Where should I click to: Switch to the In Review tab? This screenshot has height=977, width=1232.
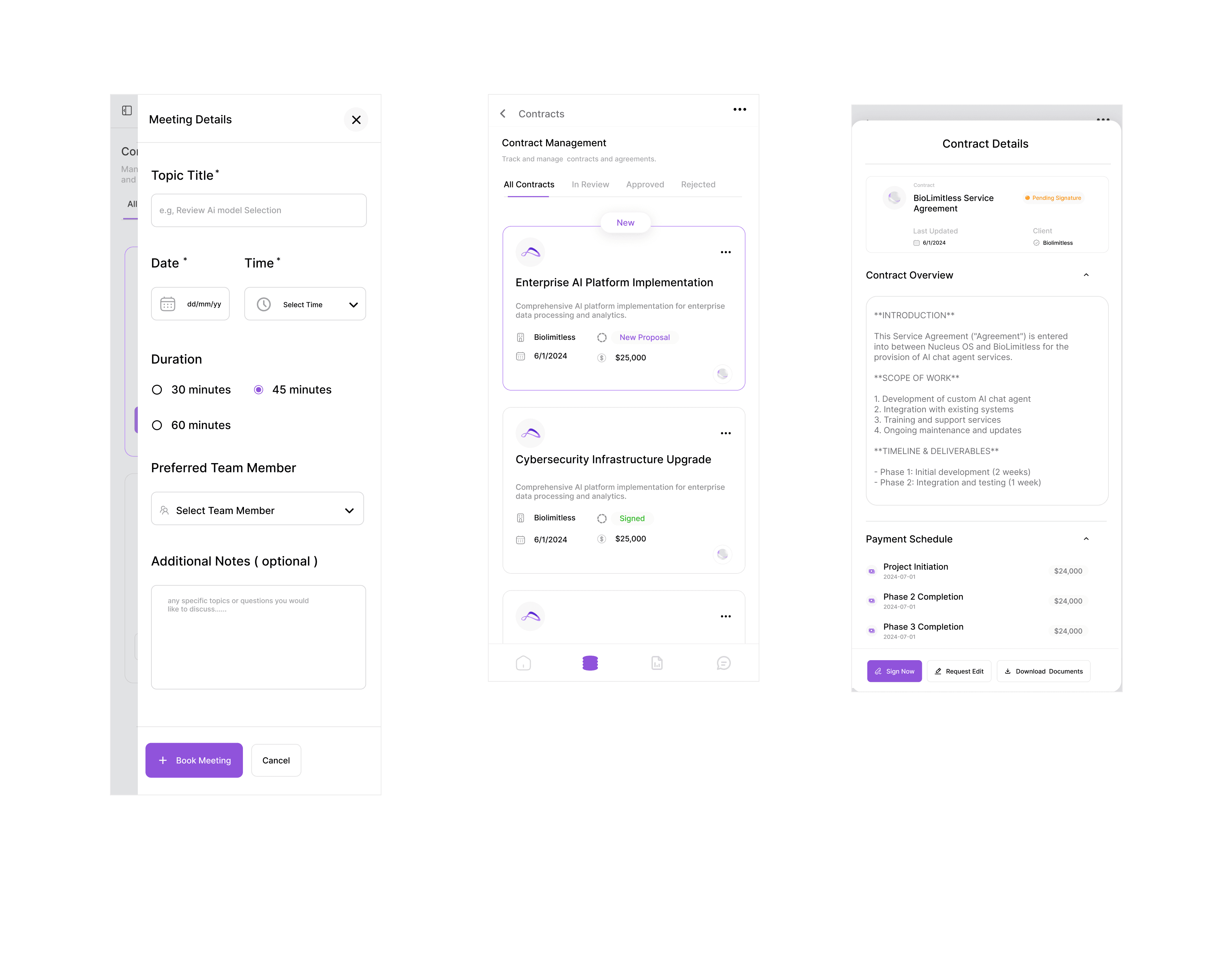590,185
